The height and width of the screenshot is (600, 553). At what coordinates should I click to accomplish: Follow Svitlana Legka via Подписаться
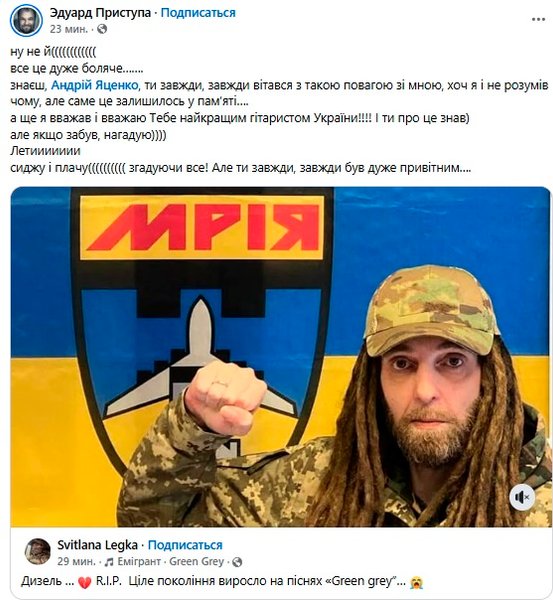tap(185, 545)
